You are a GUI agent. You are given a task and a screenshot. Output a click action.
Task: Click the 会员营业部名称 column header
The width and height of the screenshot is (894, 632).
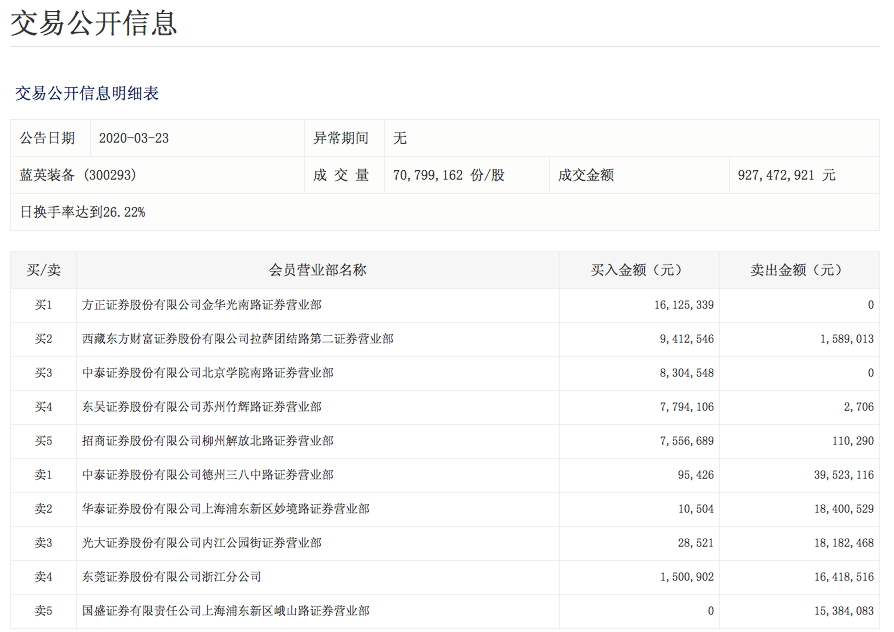point(317,270)
